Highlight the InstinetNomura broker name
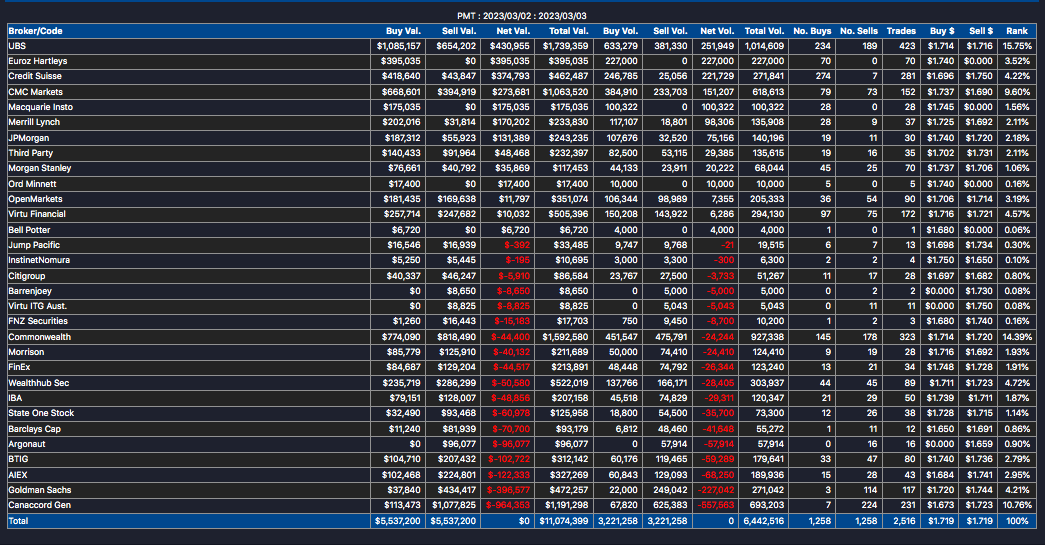The height and width of the screenshot is (545, 1045). (39, 260)
